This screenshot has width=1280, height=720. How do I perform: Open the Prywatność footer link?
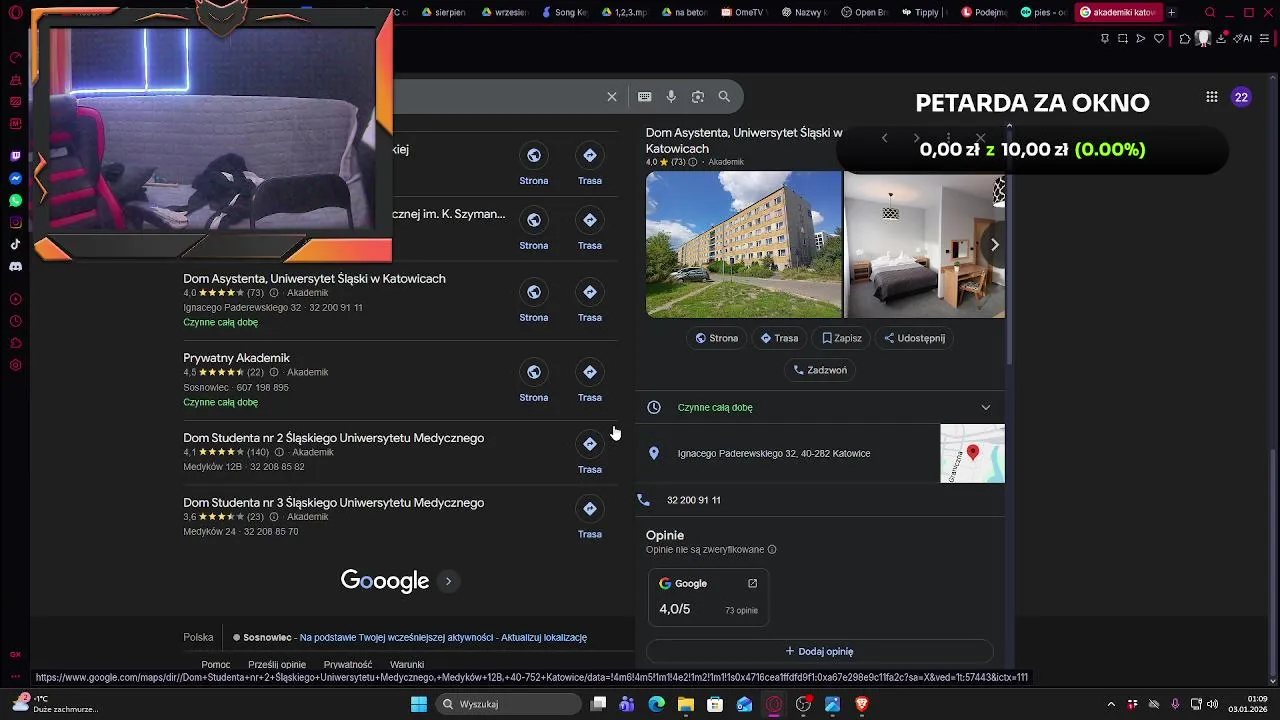click(x=348, y=665)
